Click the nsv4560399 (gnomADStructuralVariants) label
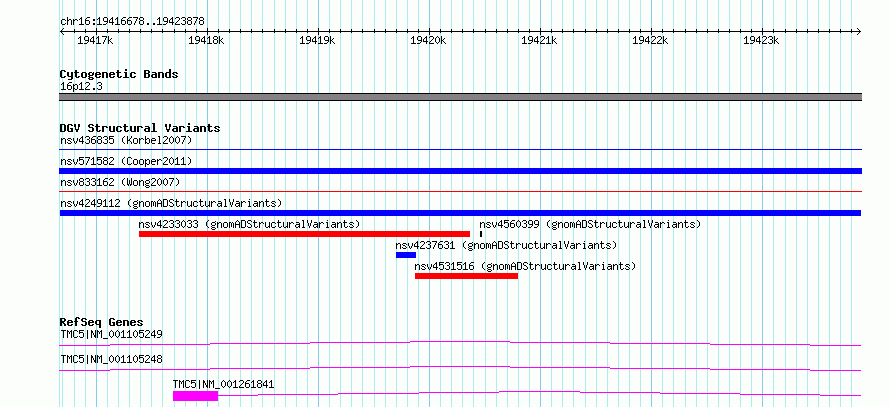This screenshot has height=407, width=890. pyautogui.click(x=590, y=224)
